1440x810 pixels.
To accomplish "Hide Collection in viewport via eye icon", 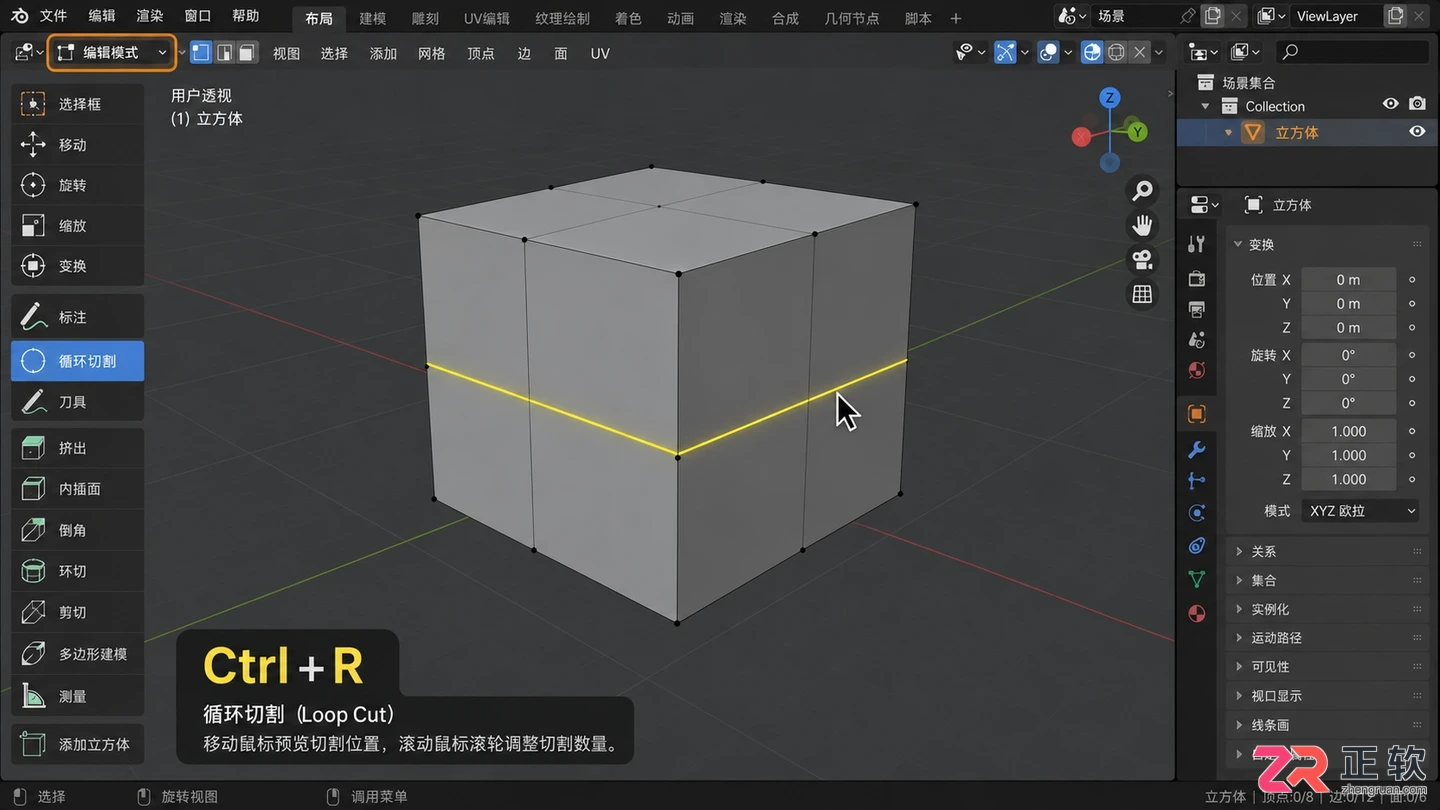I will click(x=1390, y=104).
